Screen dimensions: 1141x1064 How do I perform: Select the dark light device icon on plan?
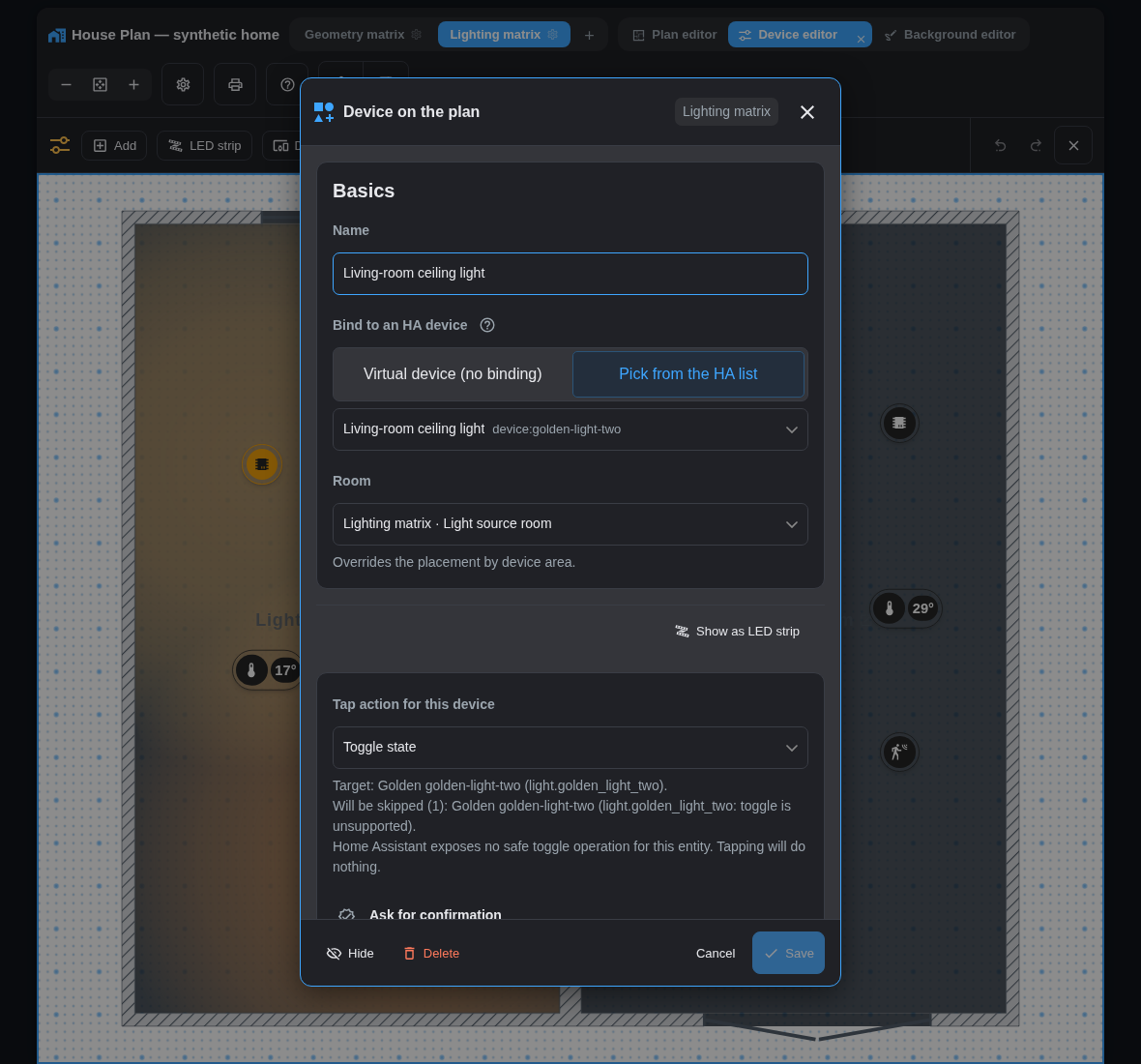(x=899, y=423)
